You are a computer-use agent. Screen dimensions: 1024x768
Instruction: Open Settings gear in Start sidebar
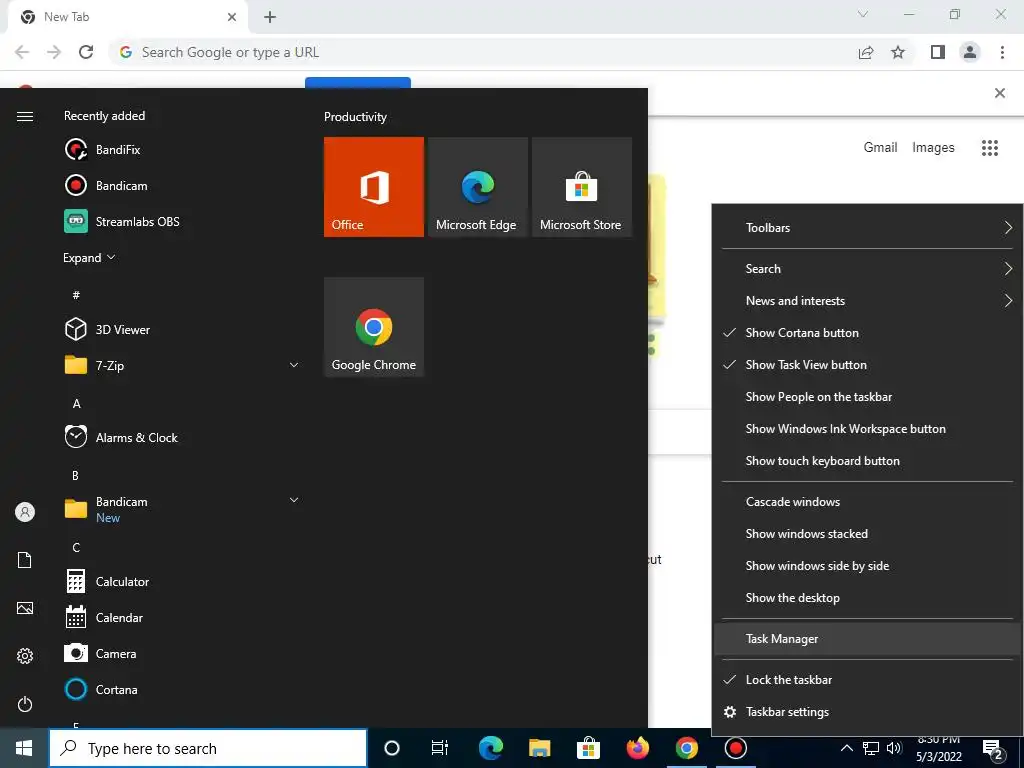point(25,656)
